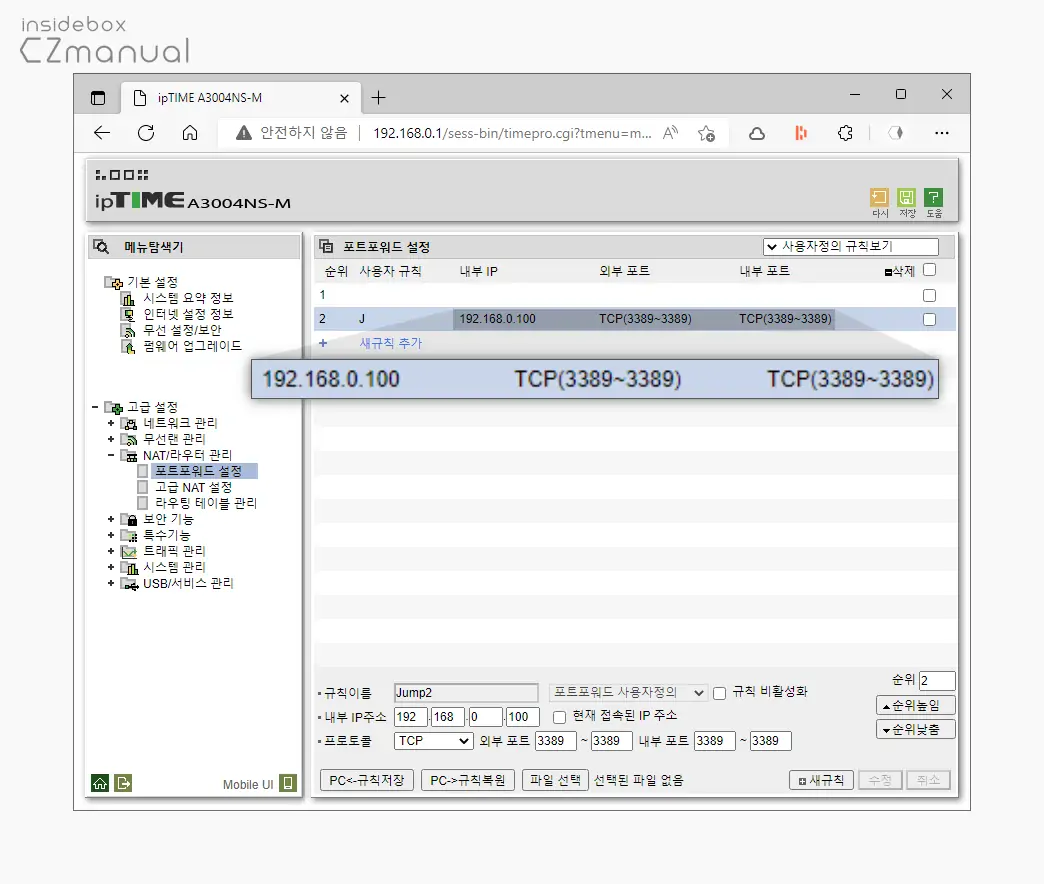Click the browser address bar URL
This screenshot has height=884, width=1044.
click(x=512, y=133)
